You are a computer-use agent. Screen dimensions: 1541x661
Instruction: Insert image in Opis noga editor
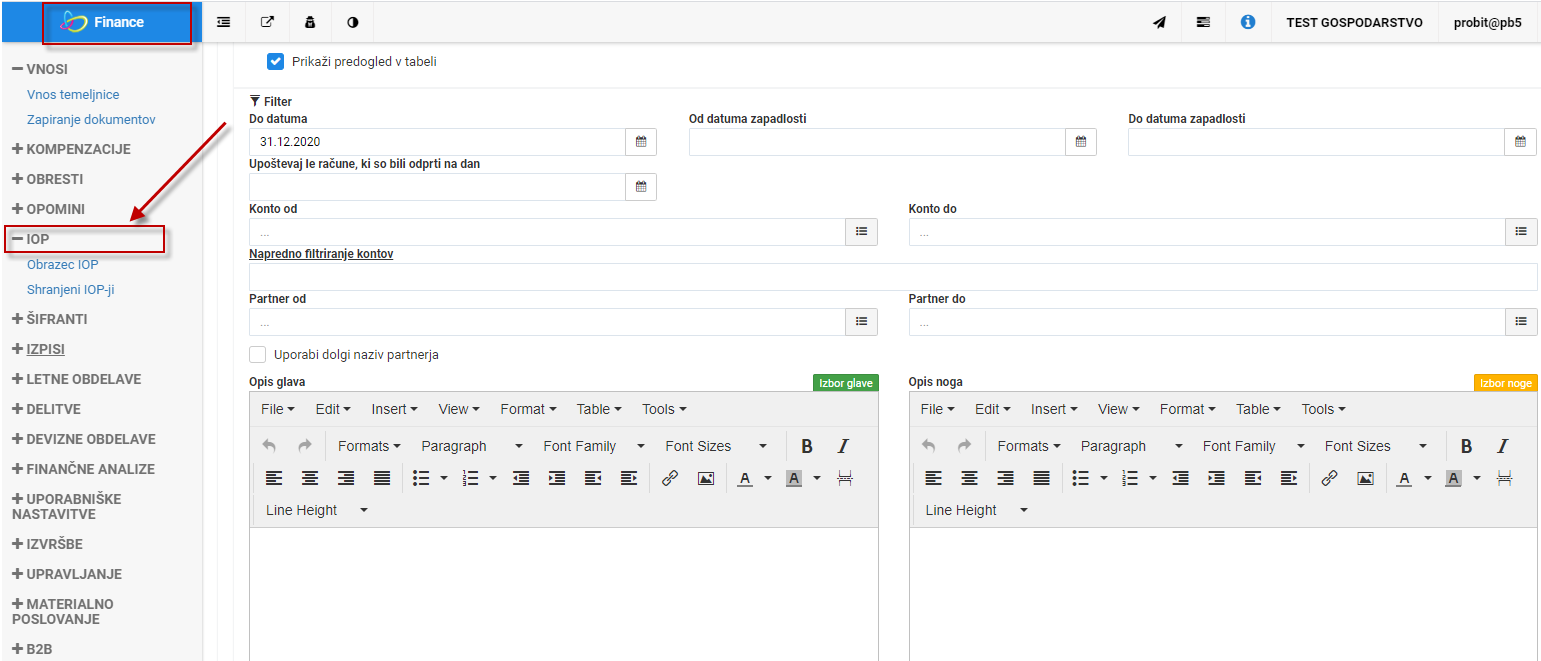(x=1365, y=478)
